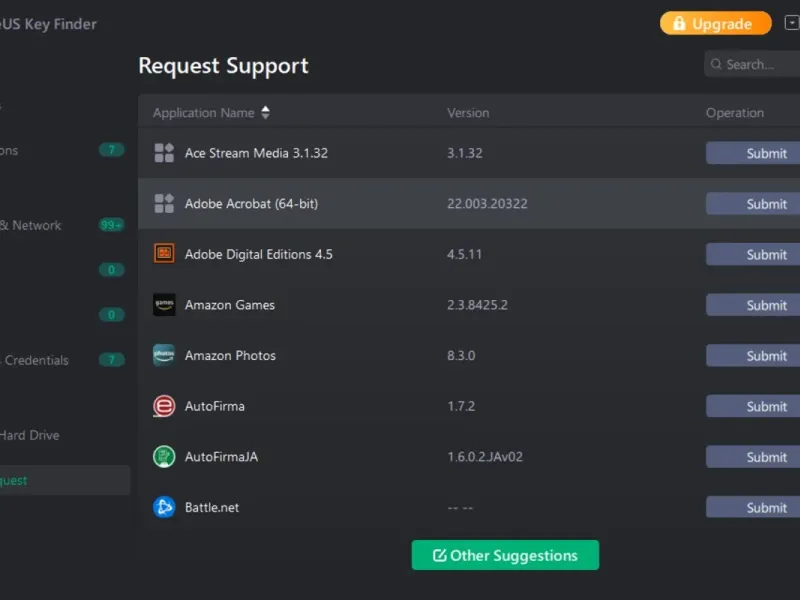
Task: Open the dropdown menu beside Upgrade
Action: 791,23
